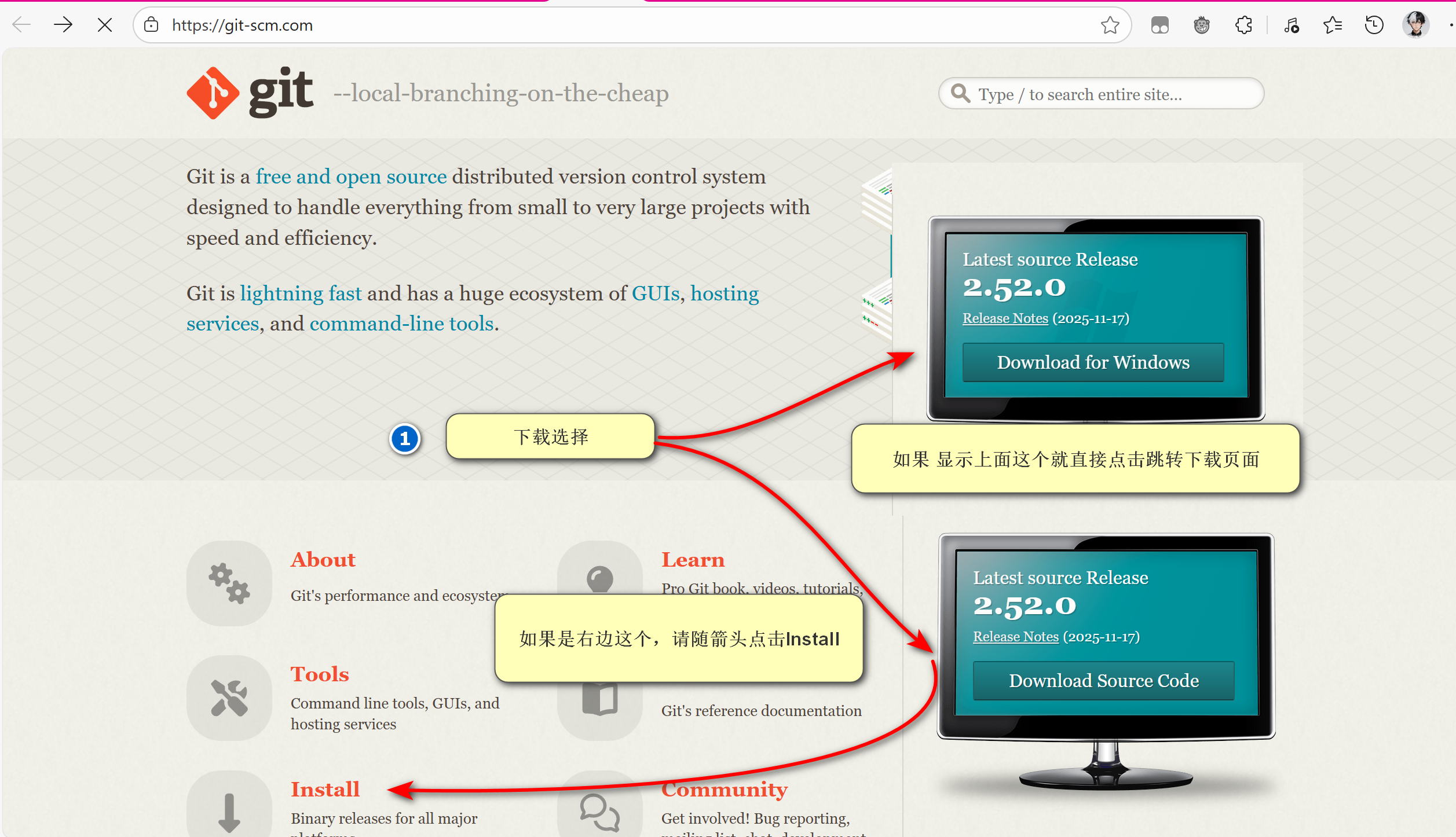1456x837 pixels.
Task: Open the browser extensions puzzle icon
Action: pyautogui.click(x=1243, y=25)
